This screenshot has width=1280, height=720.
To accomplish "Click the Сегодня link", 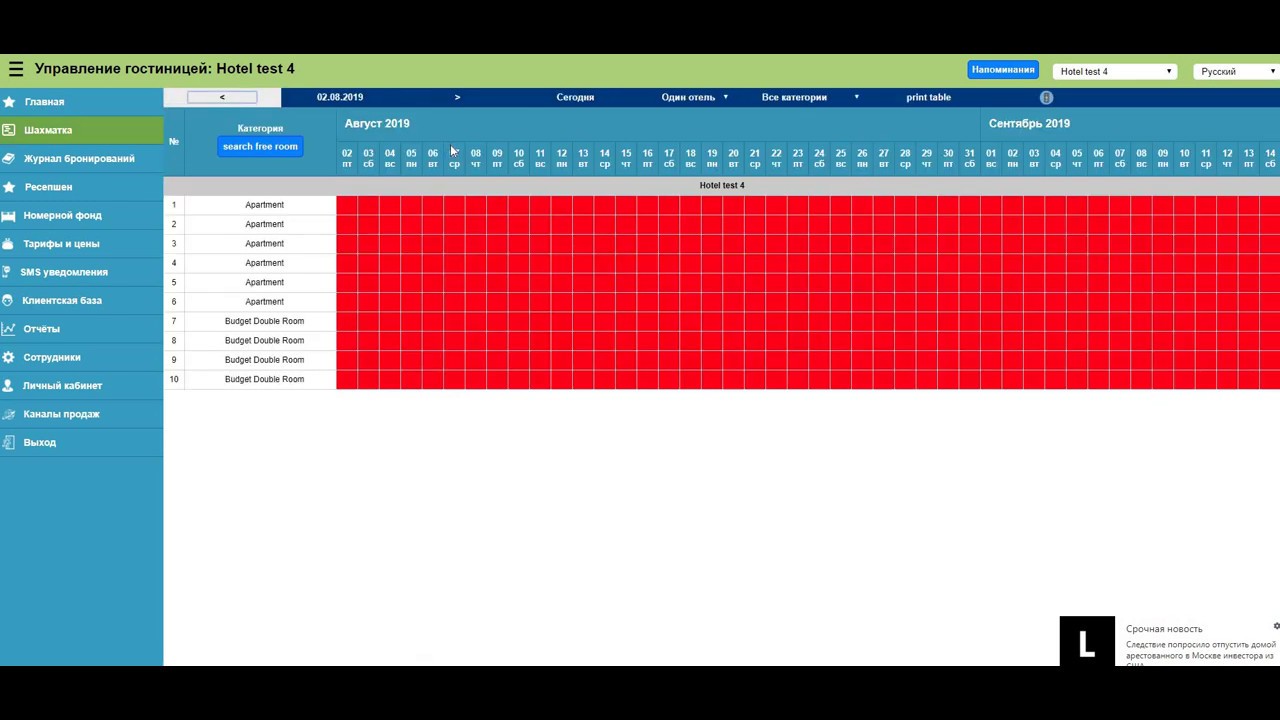I will (x=575, y=98).
